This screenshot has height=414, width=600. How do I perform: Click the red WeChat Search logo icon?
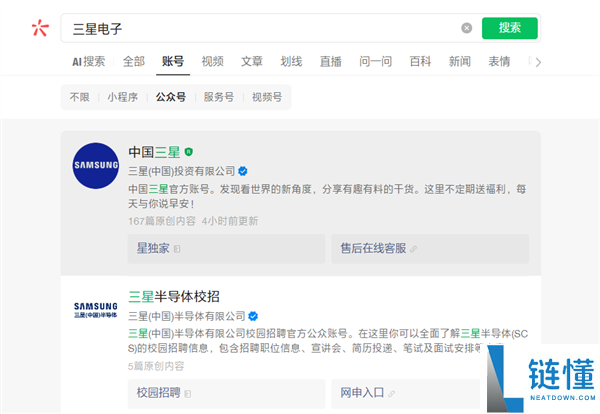tap(40, 28)
